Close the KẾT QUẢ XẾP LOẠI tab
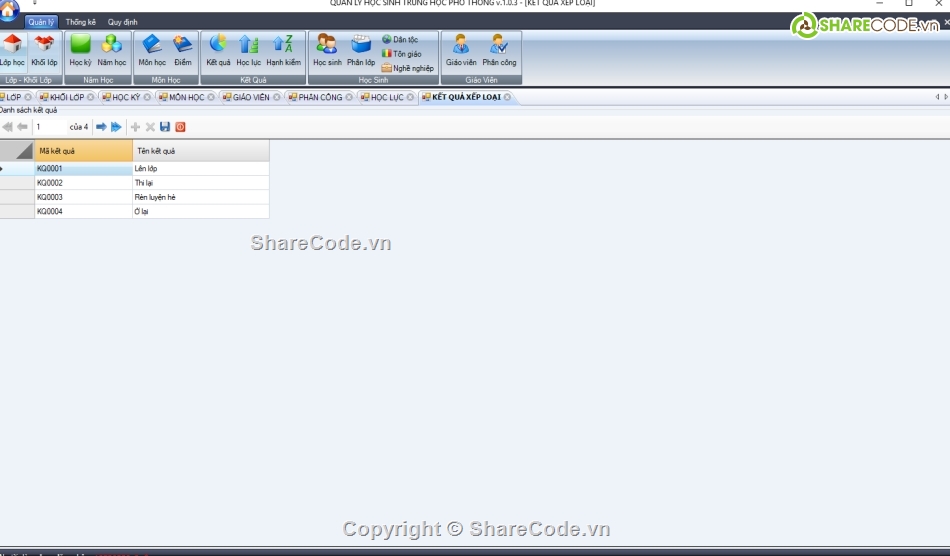 [507, 97]
